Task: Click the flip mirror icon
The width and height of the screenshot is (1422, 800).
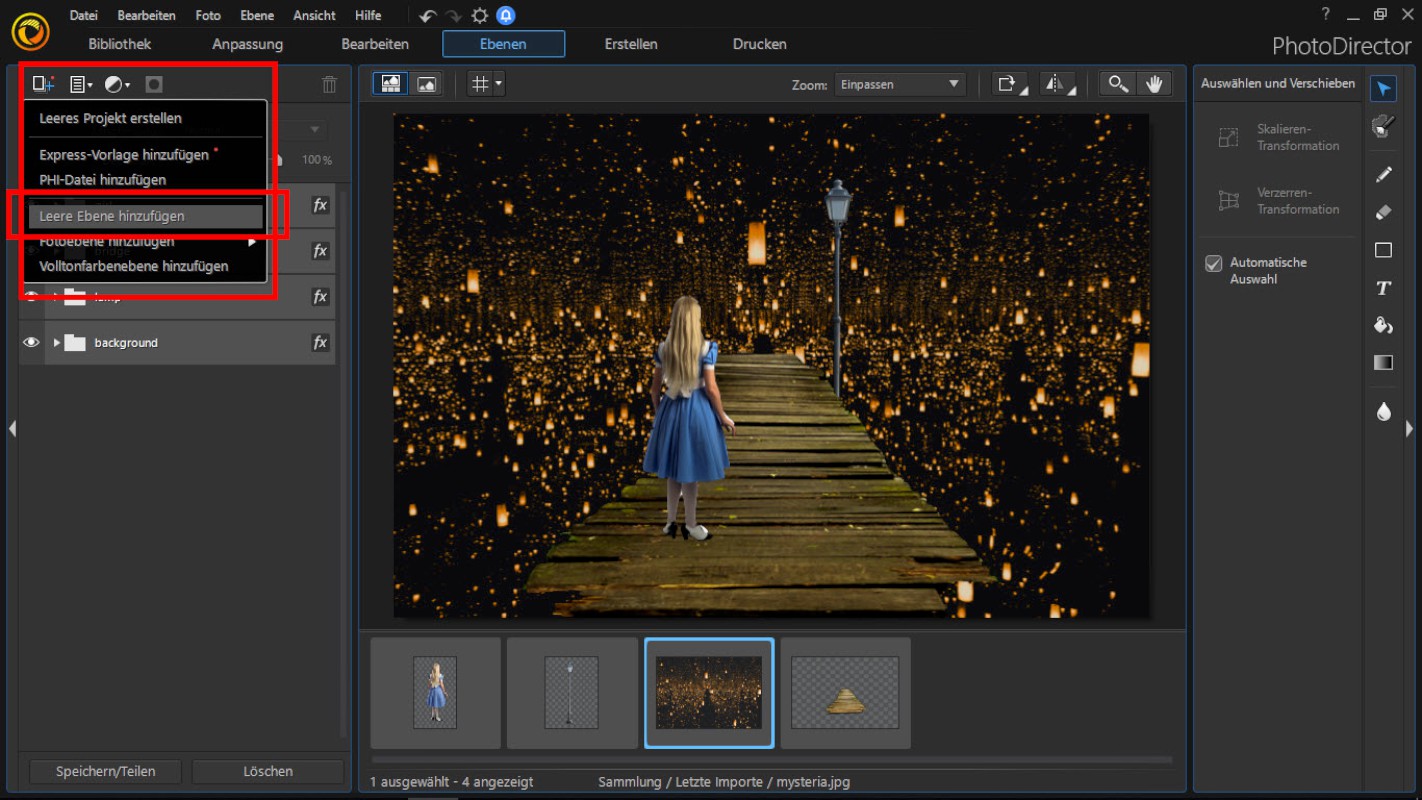Action: tap(1057, 84)
